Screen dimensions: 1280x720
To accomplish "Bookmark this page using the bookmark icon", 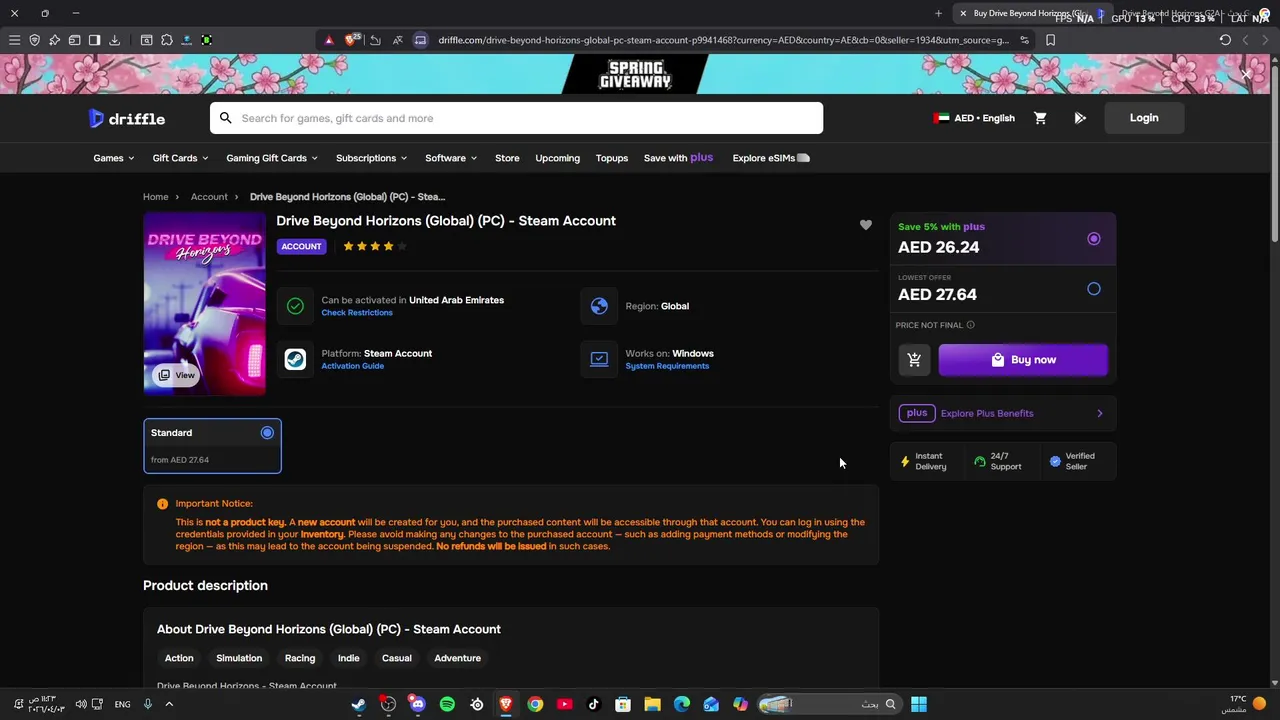I will tap(1050, 40).
